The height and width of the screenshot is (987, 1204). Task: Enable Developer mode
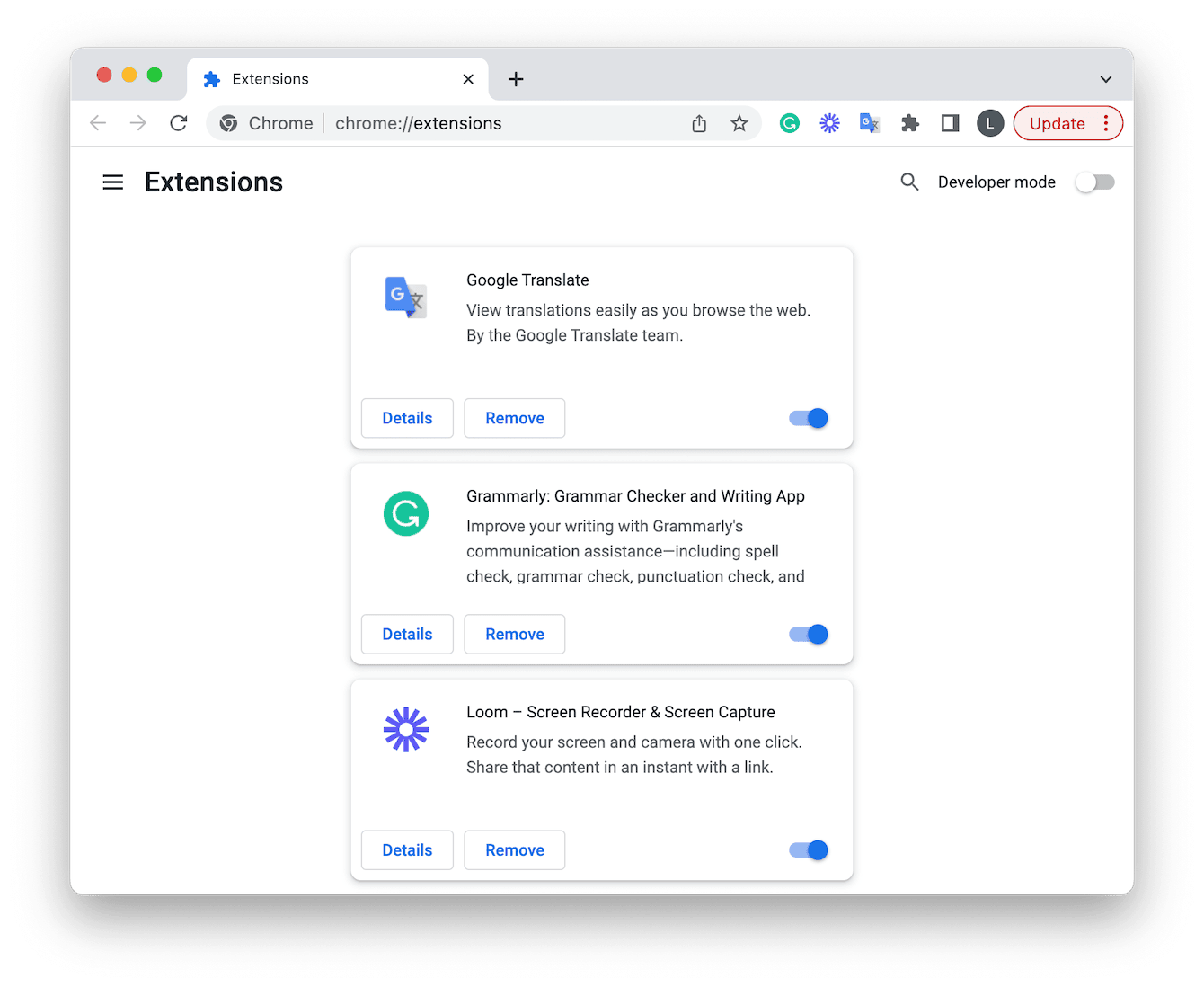tap(1094, 182)
